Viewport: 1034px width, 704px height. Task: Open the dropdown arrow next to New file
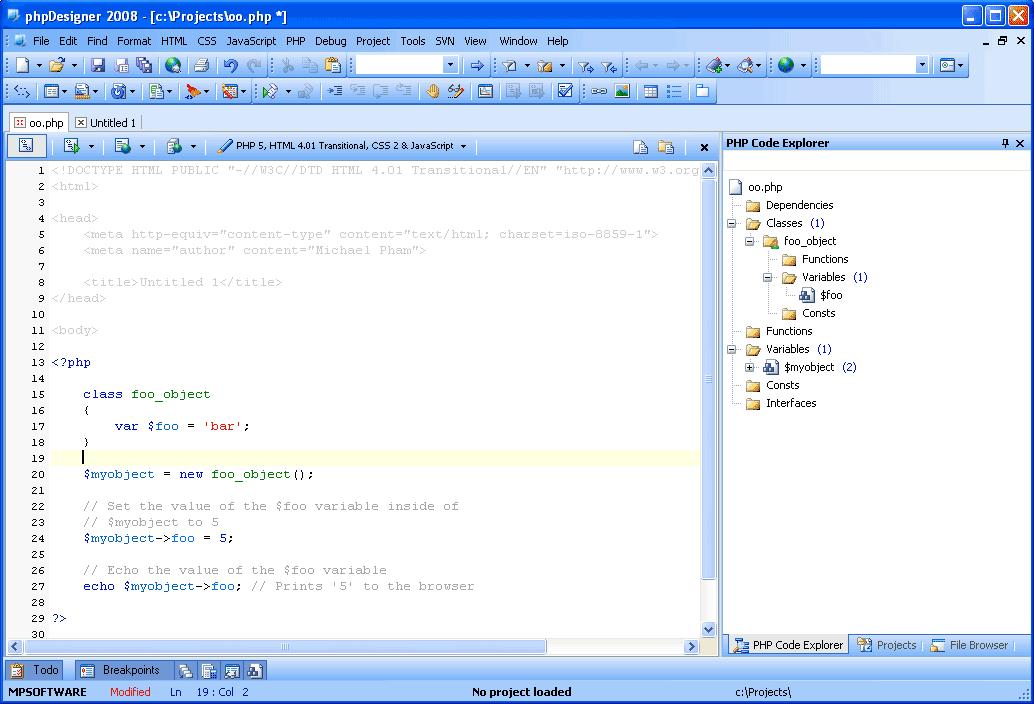pyautogui.click(x=39, y=65)
